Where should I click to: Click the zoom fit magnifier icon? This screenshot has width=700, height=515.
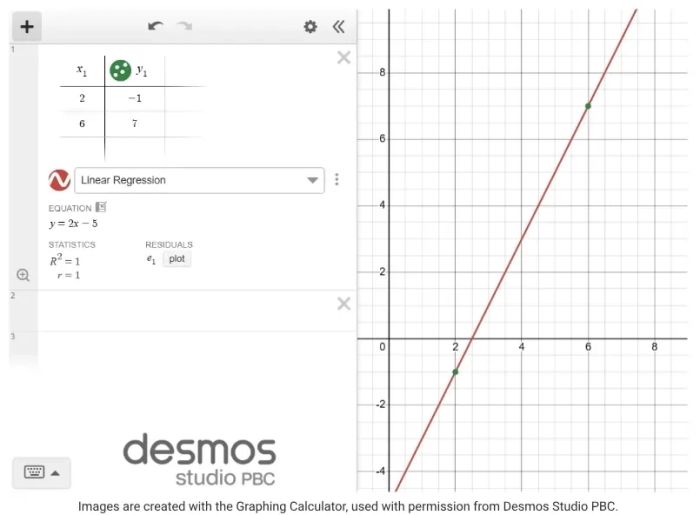[23, 275]
